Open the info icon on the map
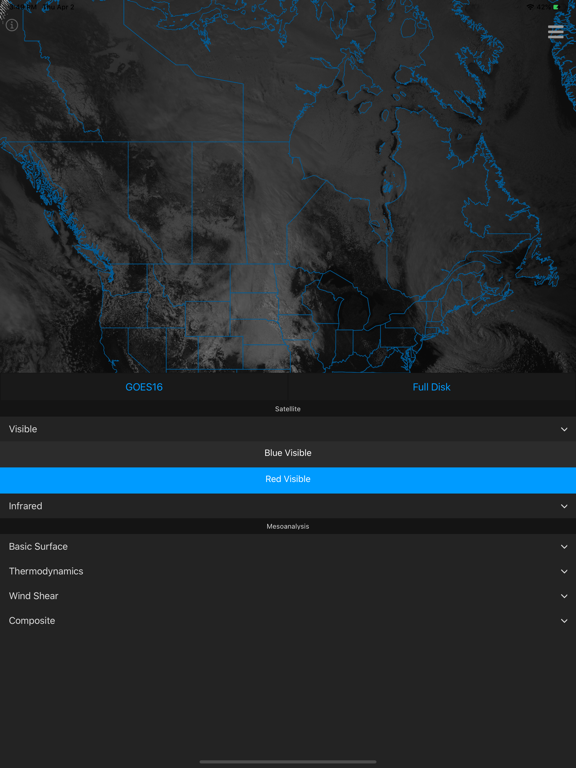Screen dimensions: 576x768 pyautogui.click(x=12, y=25)
